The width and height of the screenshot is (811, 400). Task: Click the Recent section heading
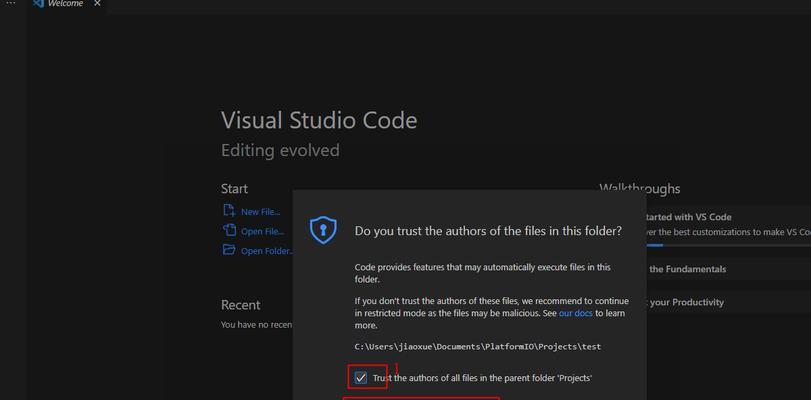click(x=241, y=305)
